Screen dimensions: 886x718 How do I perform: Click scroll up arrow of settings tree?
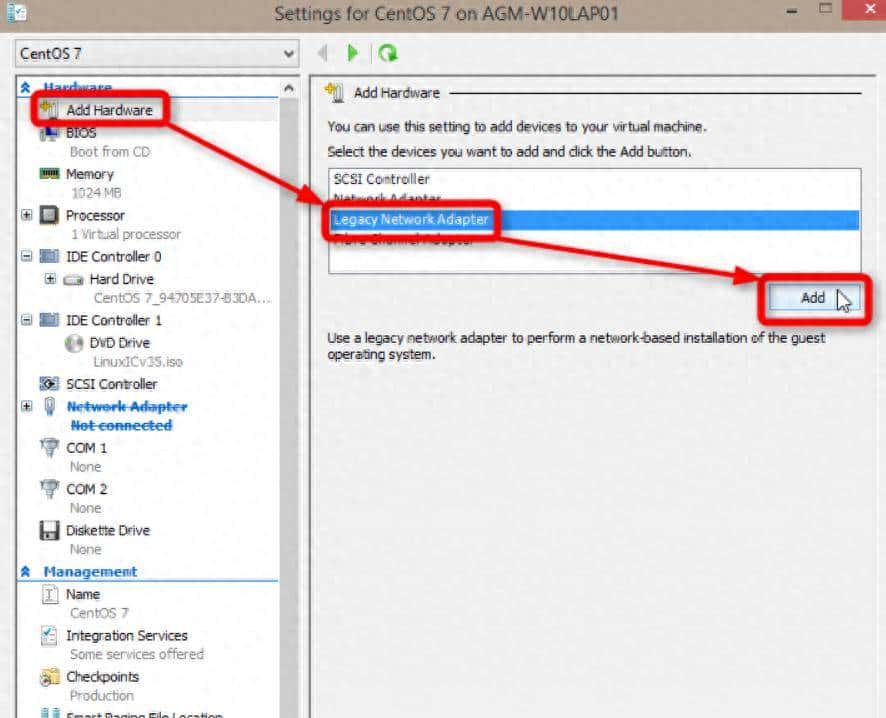pyautogui.click(x=289, y=88)
